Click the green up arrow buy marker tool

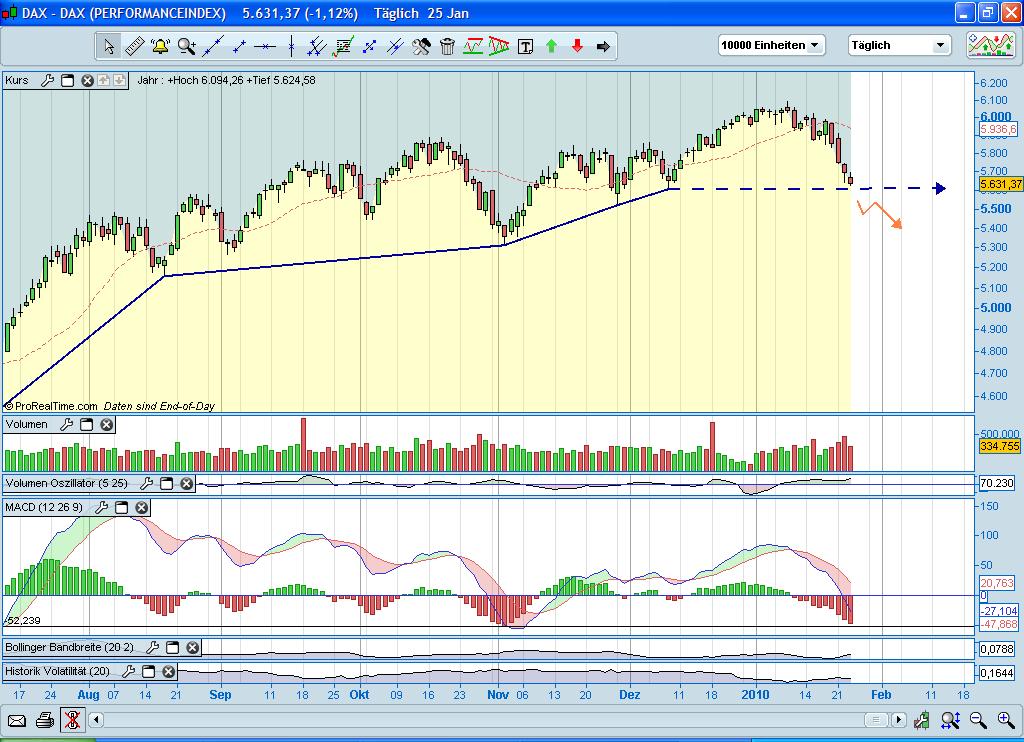[551, 45]
